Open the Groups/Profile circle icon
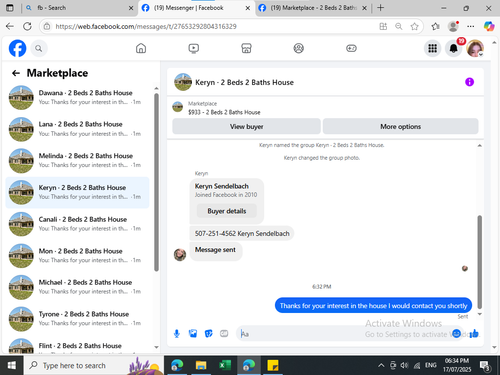The height and width of the screenshot is (375, 500). [299, 48]
